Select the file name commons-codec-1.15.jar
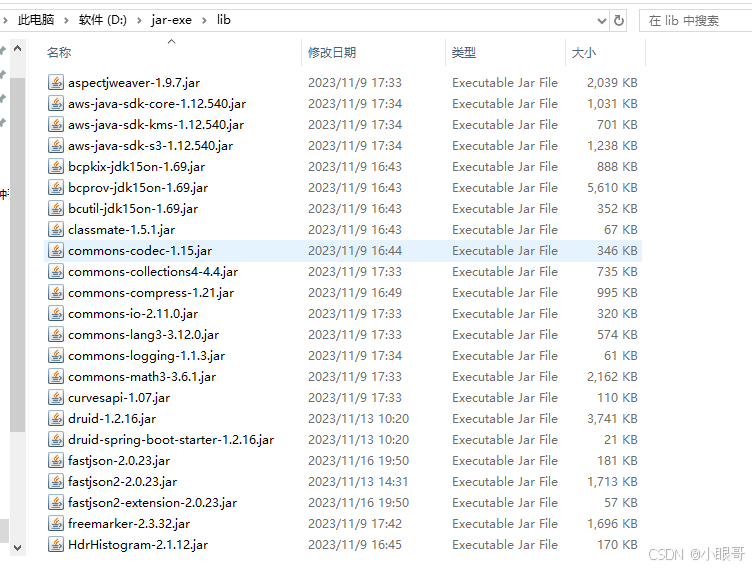Screen dimensions: 752x568 (x=140, y=250)
